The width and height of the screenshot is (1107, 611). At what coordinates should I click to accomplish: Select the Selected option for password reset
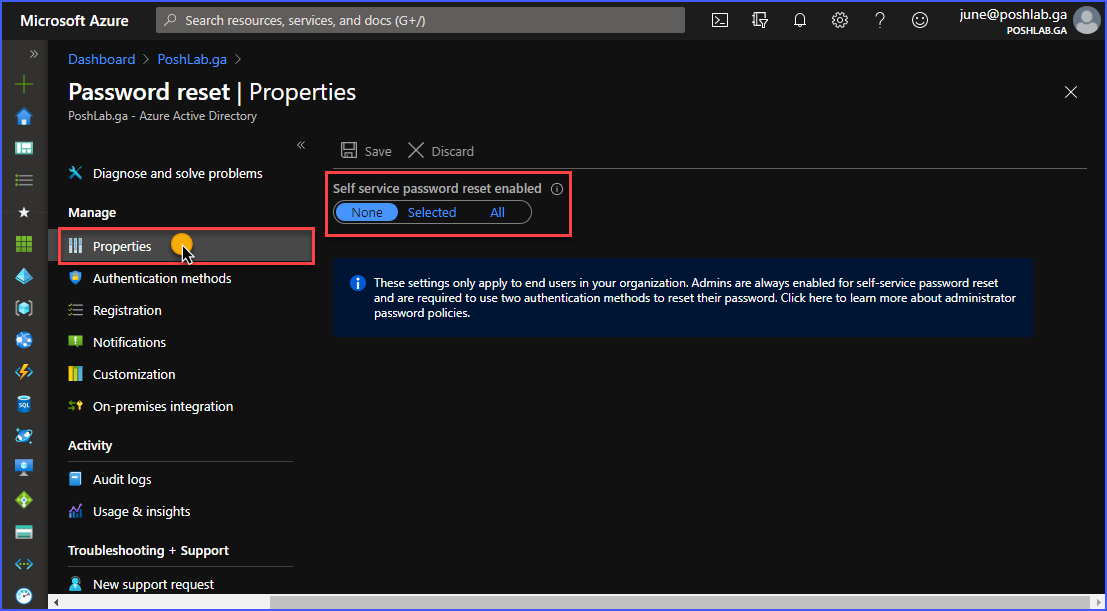(x=431, y=213)
